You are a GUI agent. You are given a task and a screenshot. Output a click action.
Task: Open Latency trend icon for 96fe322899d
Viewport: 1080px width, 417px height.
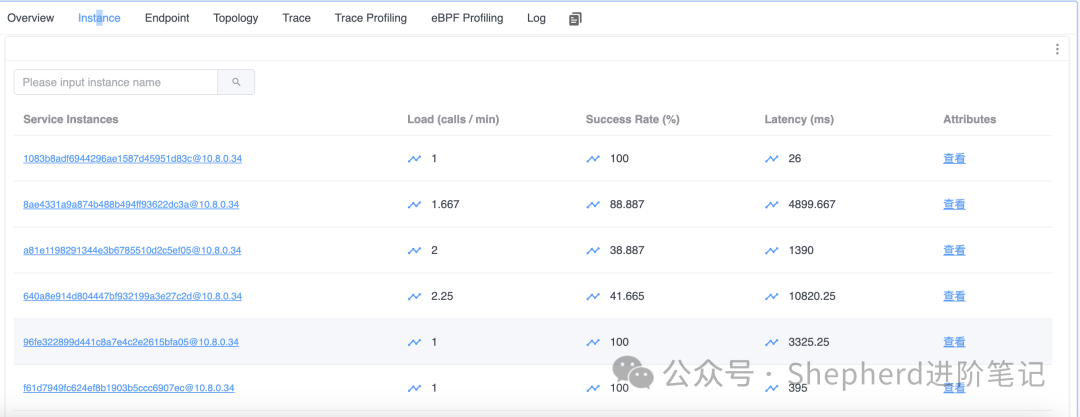click(771, 342)
